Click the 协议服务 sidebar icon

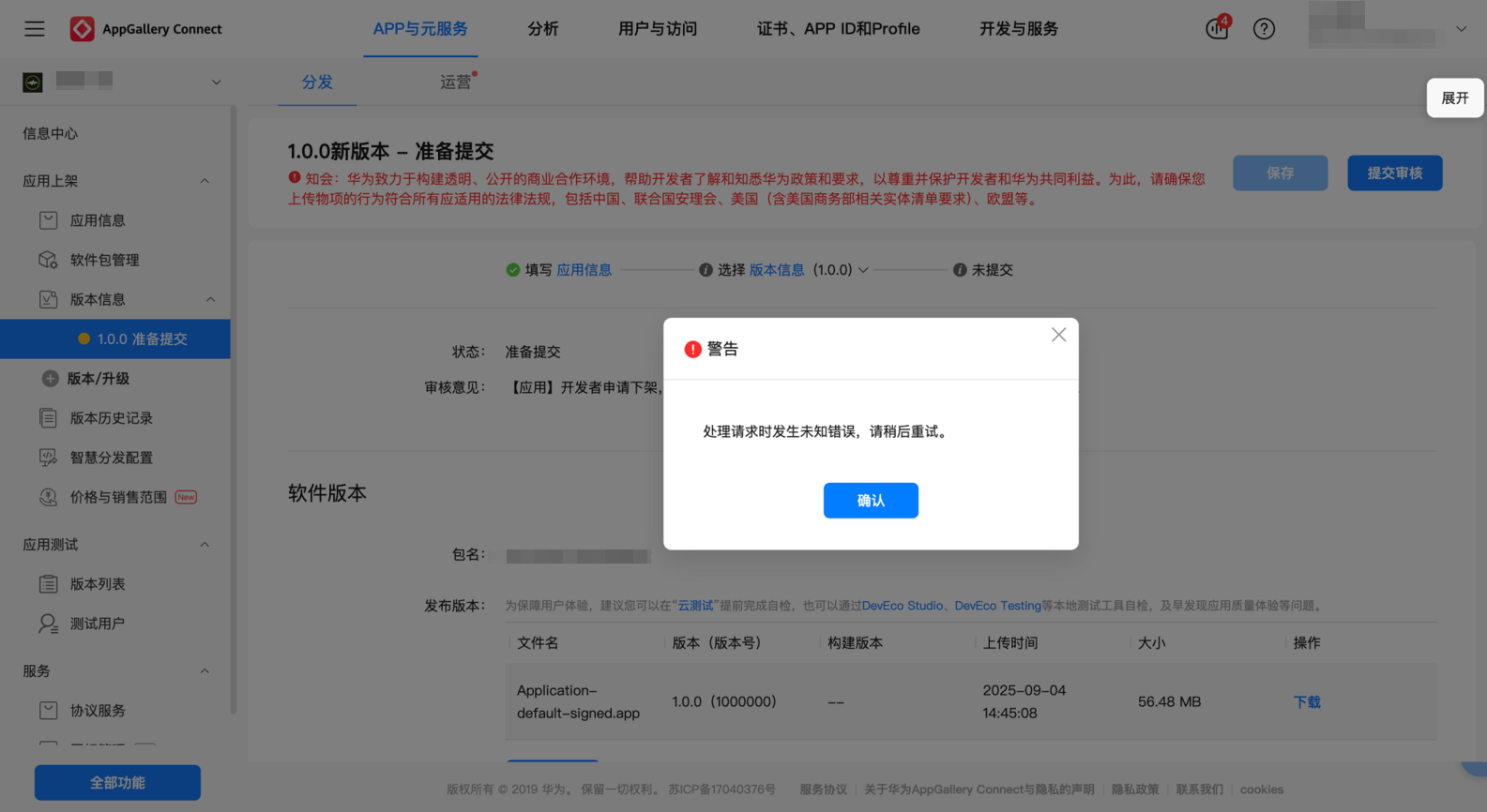[49, 711]
